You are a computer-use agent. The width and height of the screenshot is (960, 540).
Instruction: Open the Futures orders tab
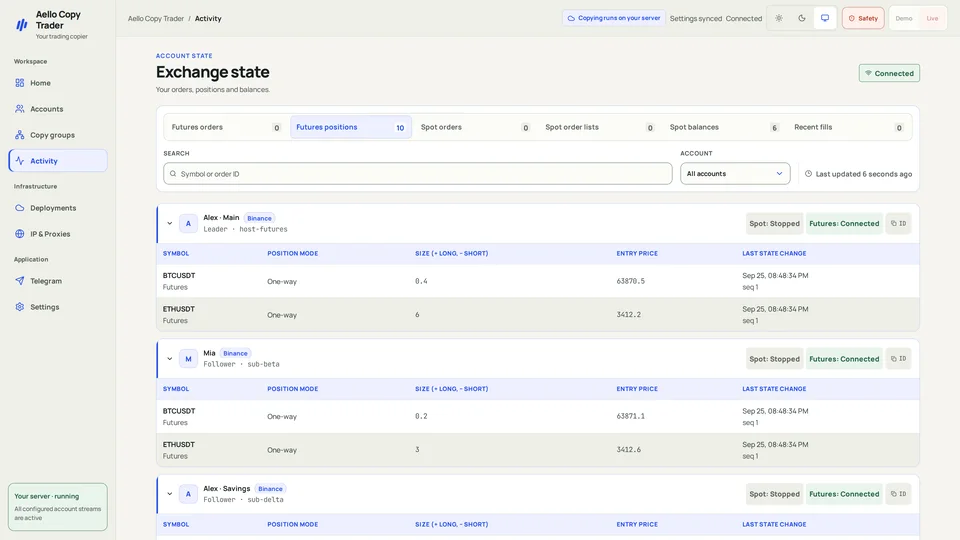226,127
